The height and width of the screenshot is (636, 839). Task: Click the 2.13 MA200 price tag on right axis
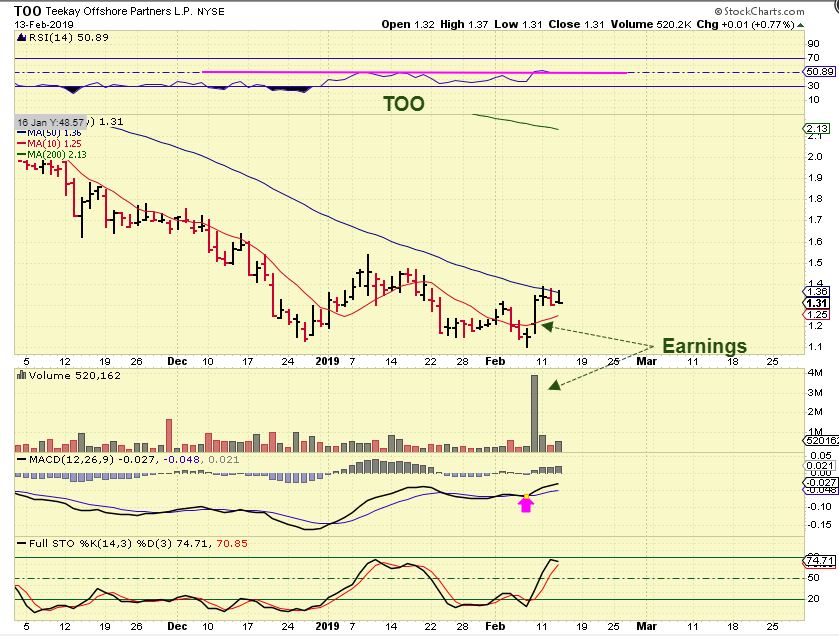[x=817, y=128]
